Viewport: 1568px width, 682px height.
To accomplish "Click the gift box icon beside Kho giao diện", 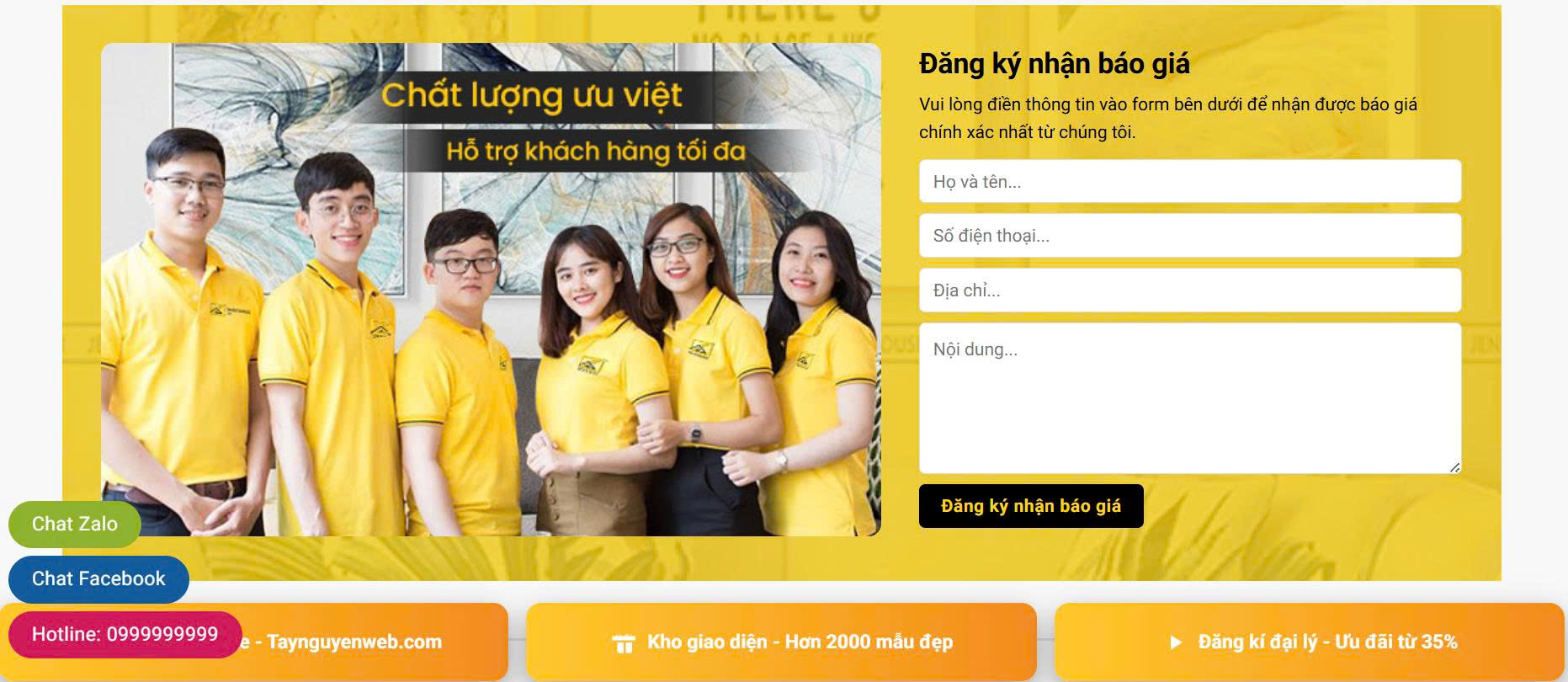I will point(624,643).
